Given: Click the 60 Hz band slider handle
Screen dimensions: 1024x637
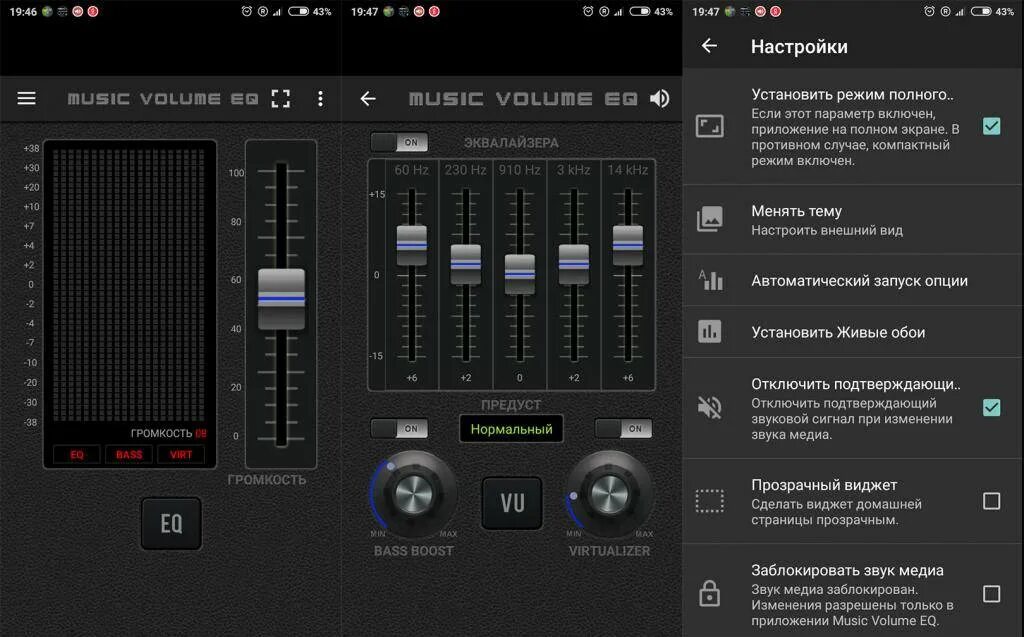Looking at the screenshot, I should tap(412, 245).
